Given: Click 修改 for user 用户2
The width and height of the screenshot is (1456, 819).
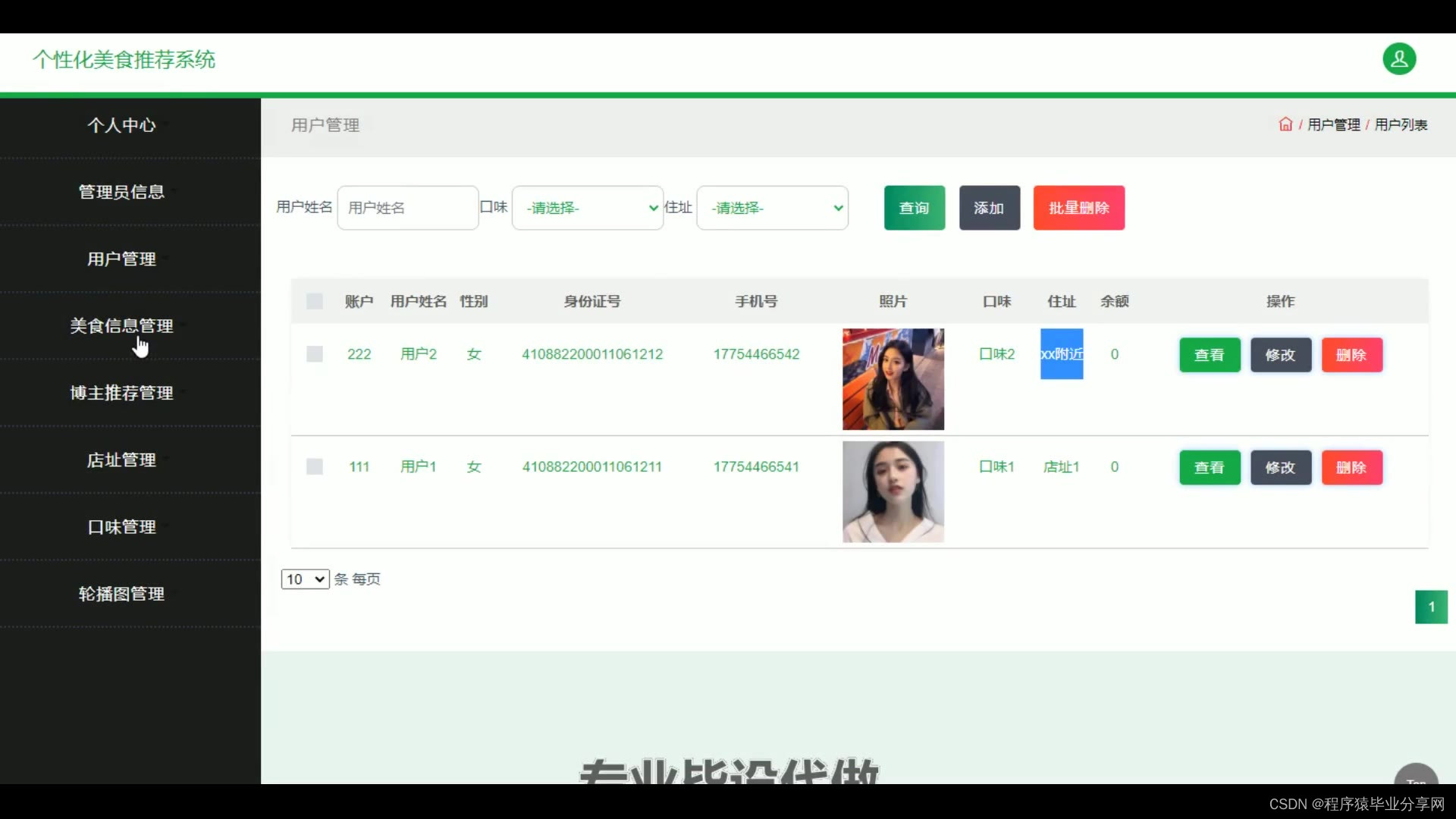Looking at the screenshot, I should coord(1280,355).
